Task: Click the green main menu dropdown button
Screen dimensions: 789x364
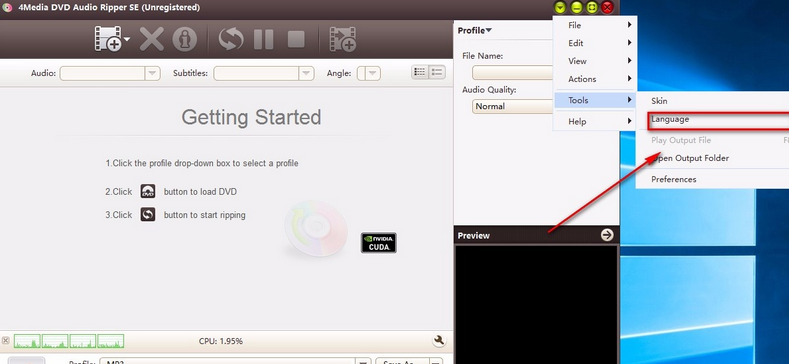Action: click(x=560, y=8)
